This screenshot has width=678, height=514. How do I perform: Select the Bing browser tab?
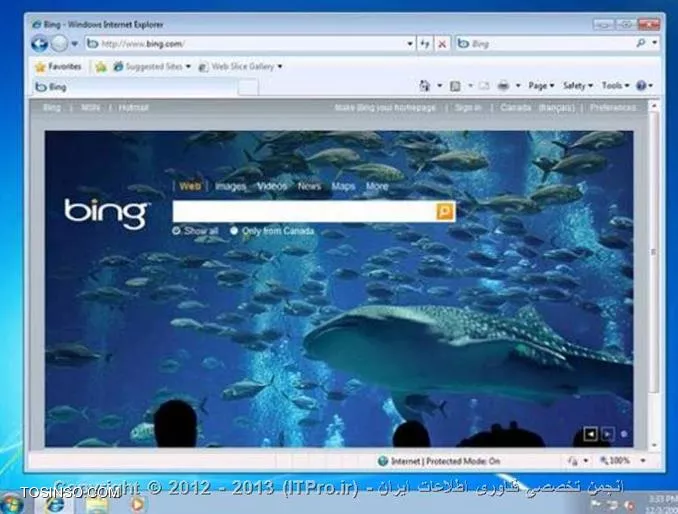pyautogui.click(x=135, y=87)
